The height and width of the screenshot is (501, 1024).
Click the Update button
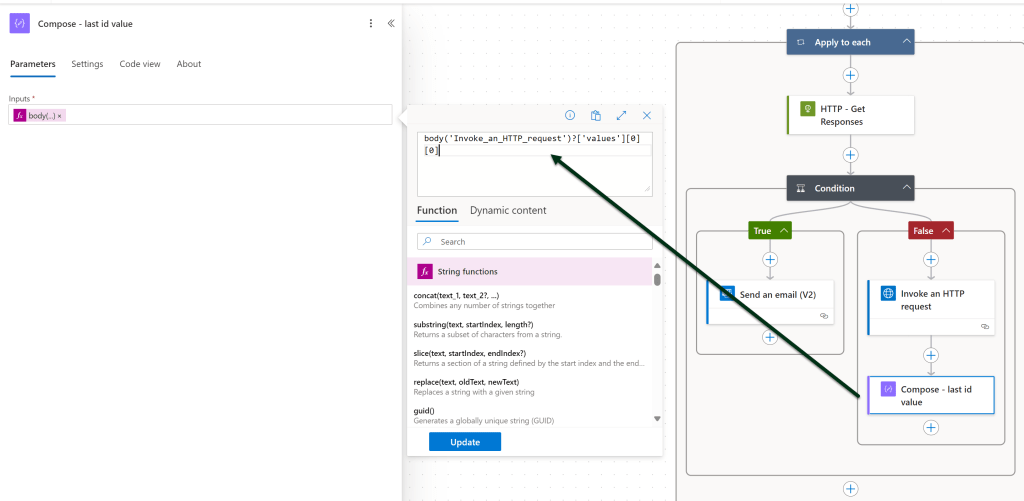[465, 442]
